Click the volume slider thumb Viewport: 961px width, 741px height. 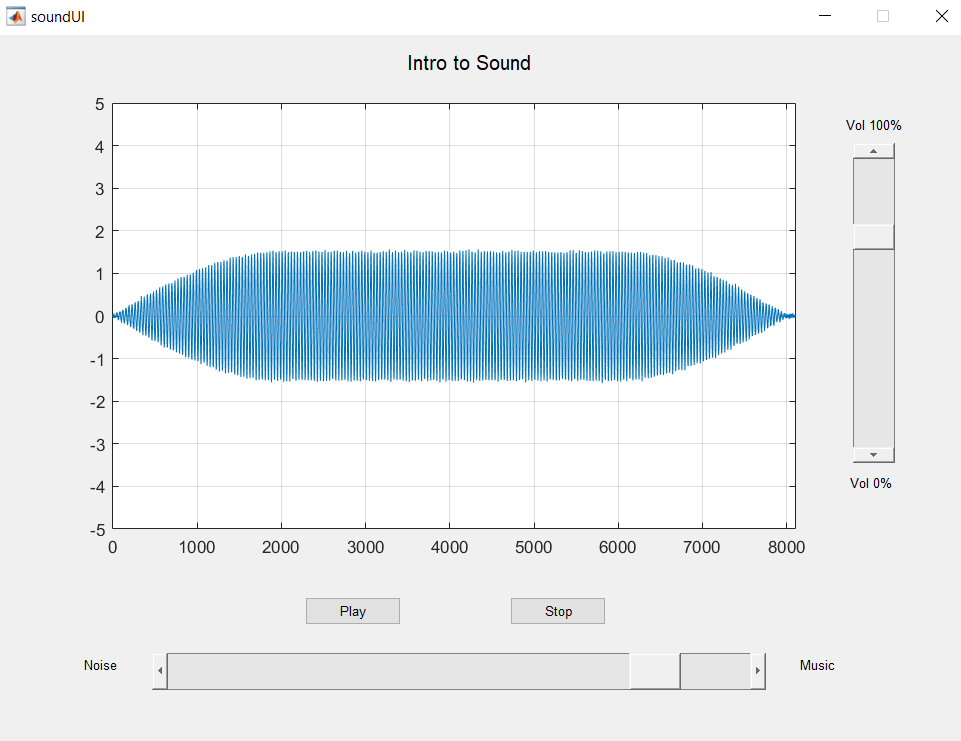coord(873,237)
